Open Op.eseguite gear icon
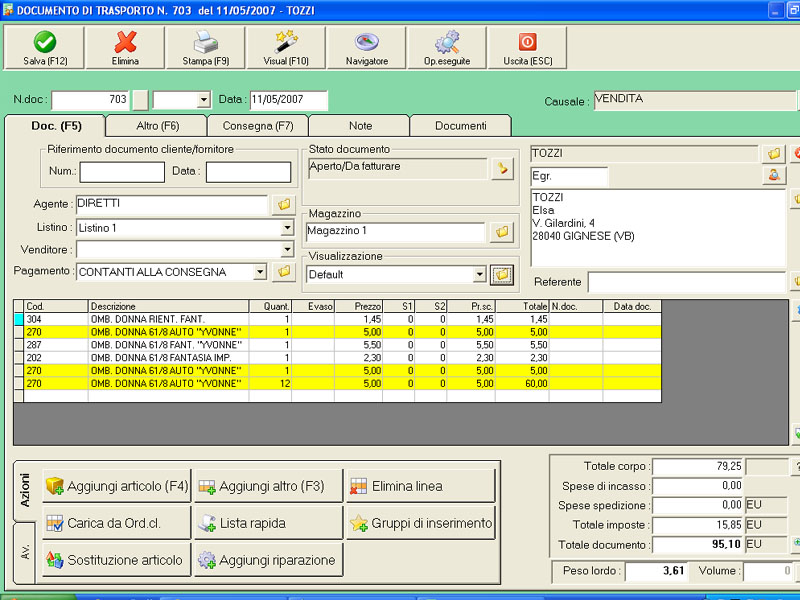The image size is (800, 600). [447, 43]
